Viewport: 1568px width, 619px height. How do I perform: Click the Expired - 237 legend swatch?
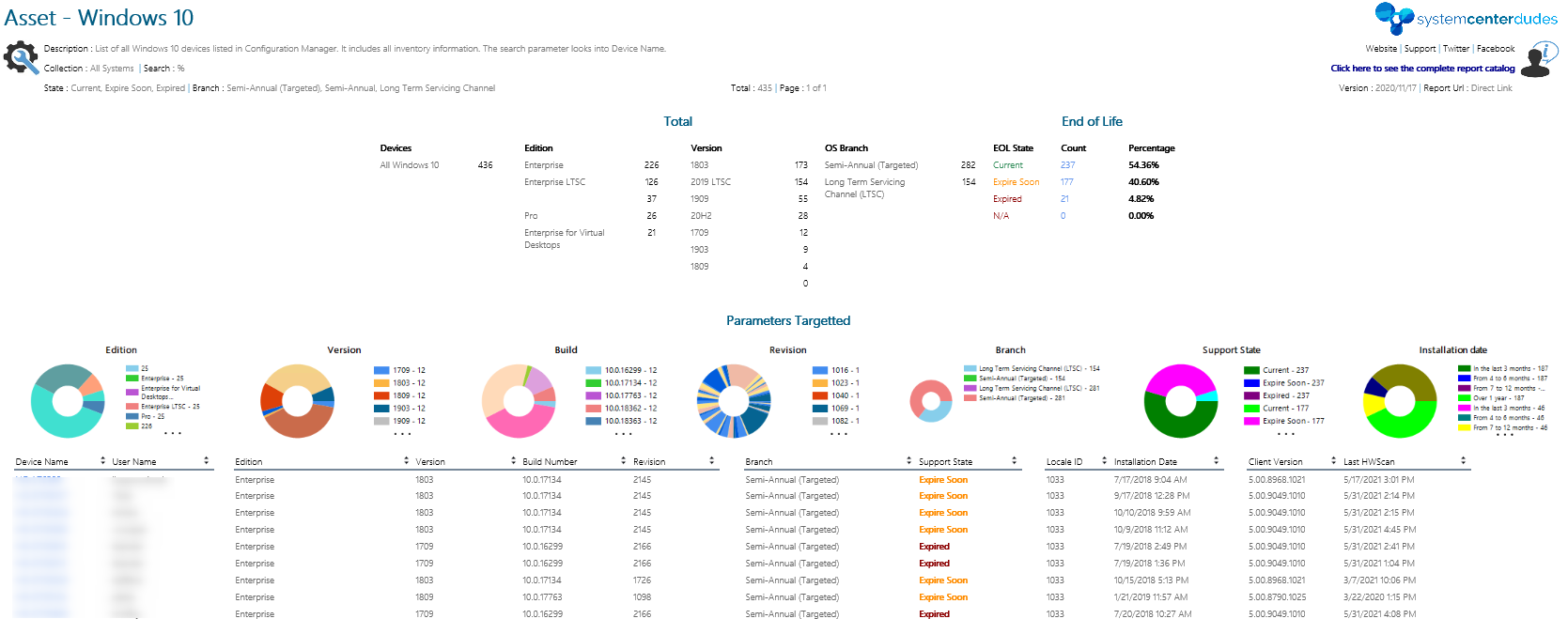[x=1251, y=395]
